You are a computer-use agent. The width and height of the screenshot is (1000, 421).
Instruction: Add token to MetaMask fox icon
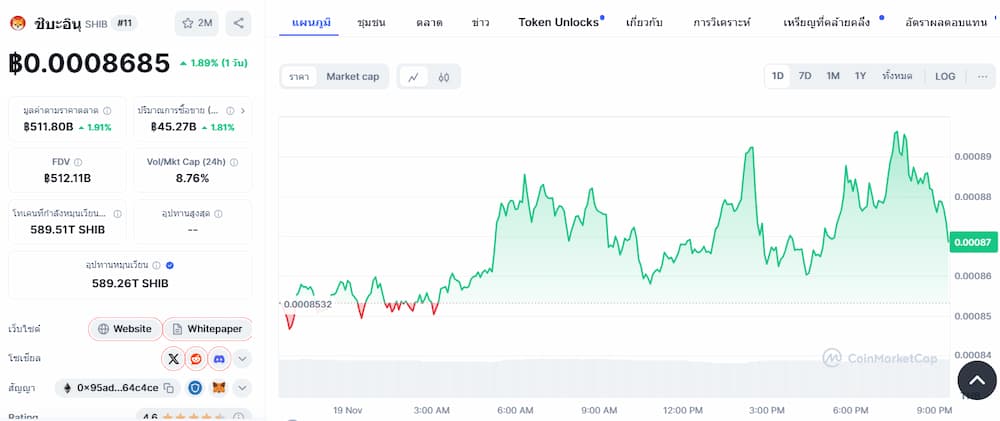point(219,387)
